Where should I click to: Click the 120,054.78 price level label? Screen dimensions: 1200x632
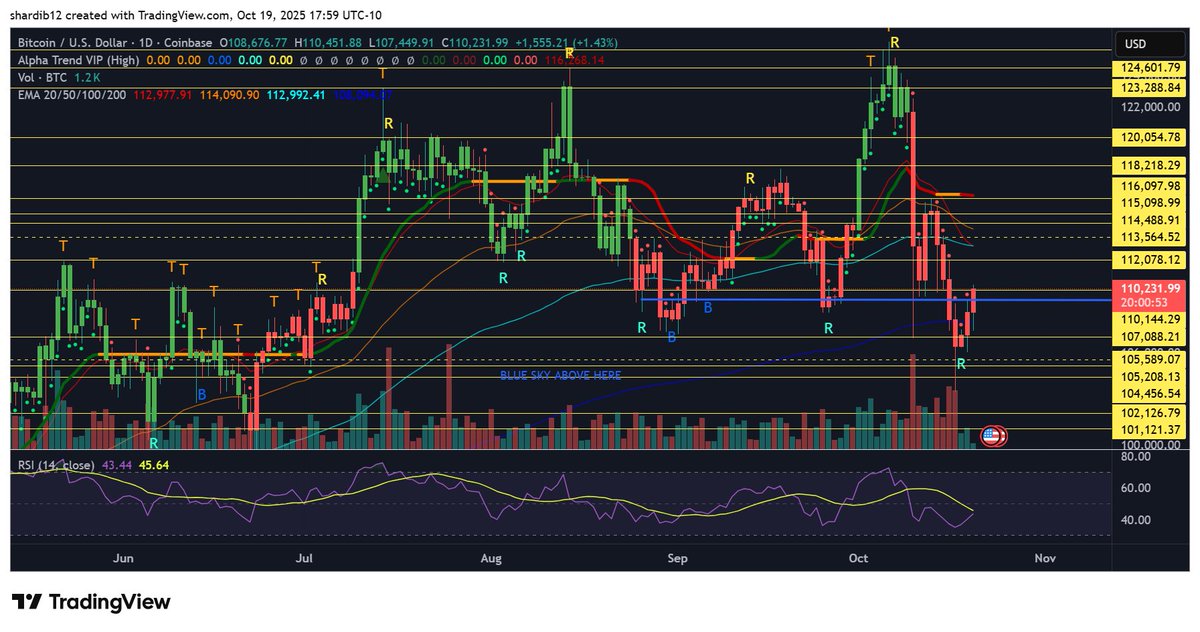(1151, 139)
